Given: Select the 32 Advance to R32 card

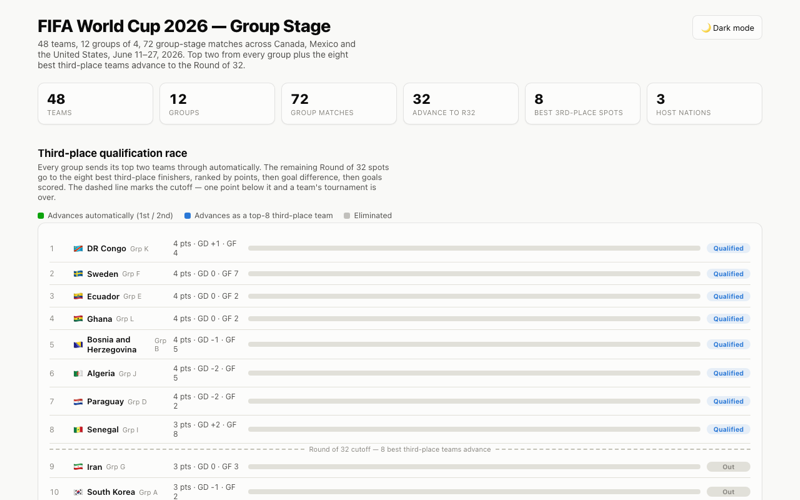Looking at the screenshot, I should 461,104.
